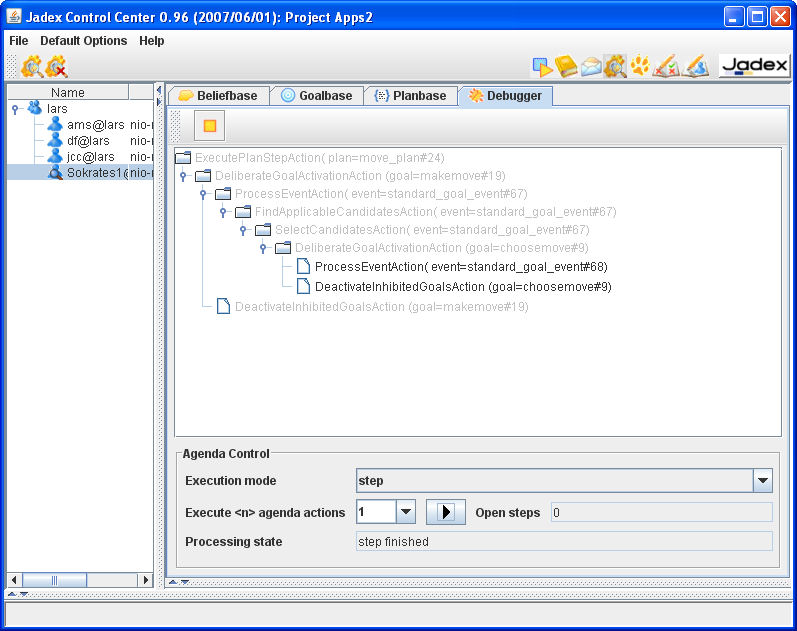This screenshot has height=631, width=797.
Task: Open the agenda actions count dropdown arrow
Action: click(406, 512)
